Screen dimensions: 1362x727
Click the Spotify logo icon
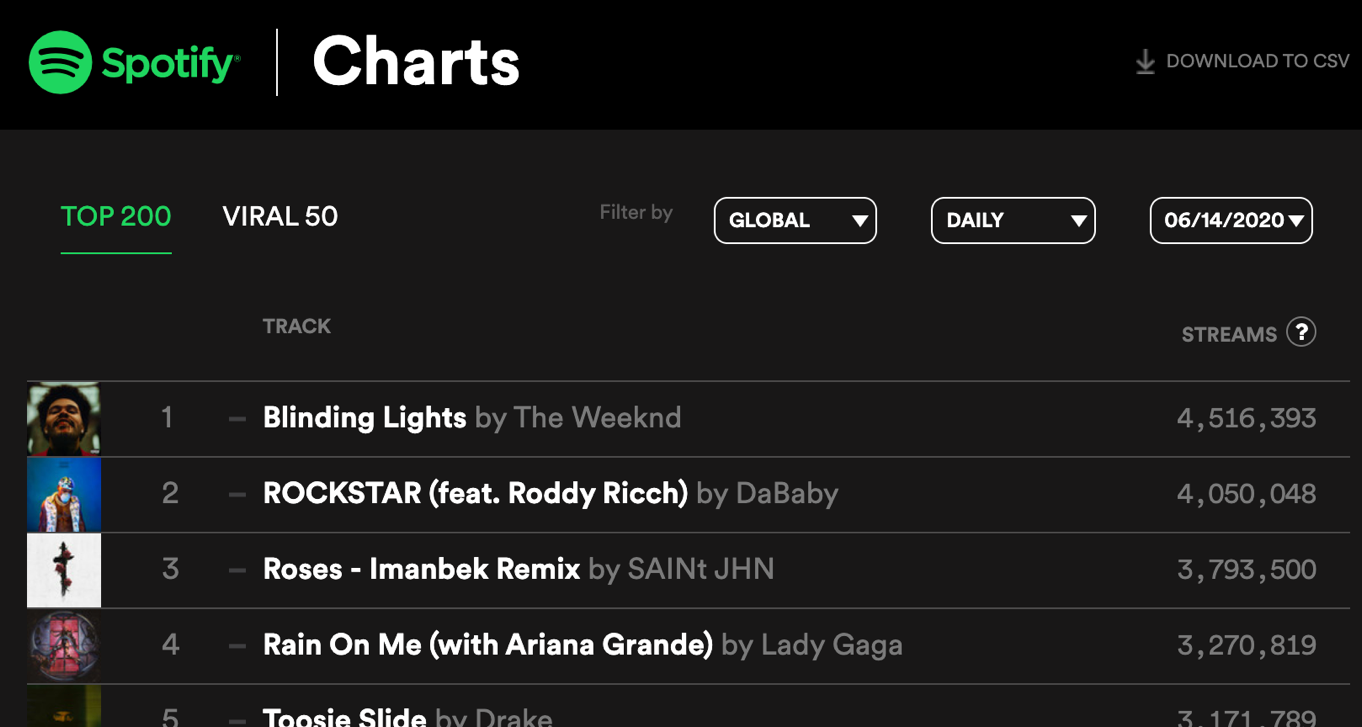[60, 62]
